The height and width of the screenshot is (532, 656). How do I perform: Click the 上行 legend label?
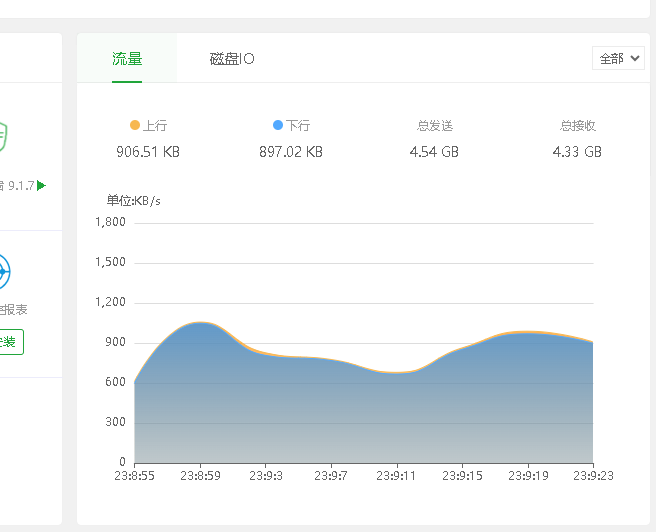tap(155, 125)
